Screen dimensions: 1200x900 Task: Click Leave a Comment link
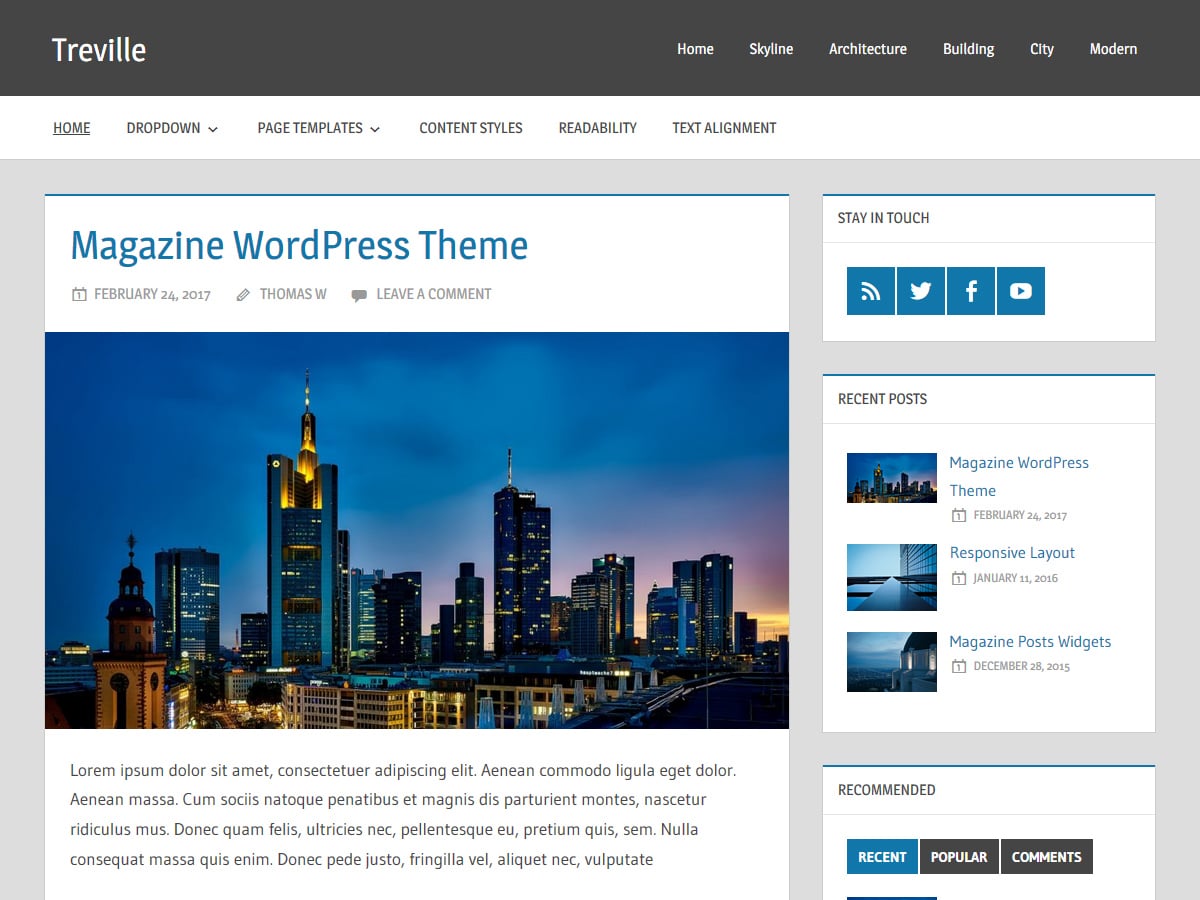434,294
